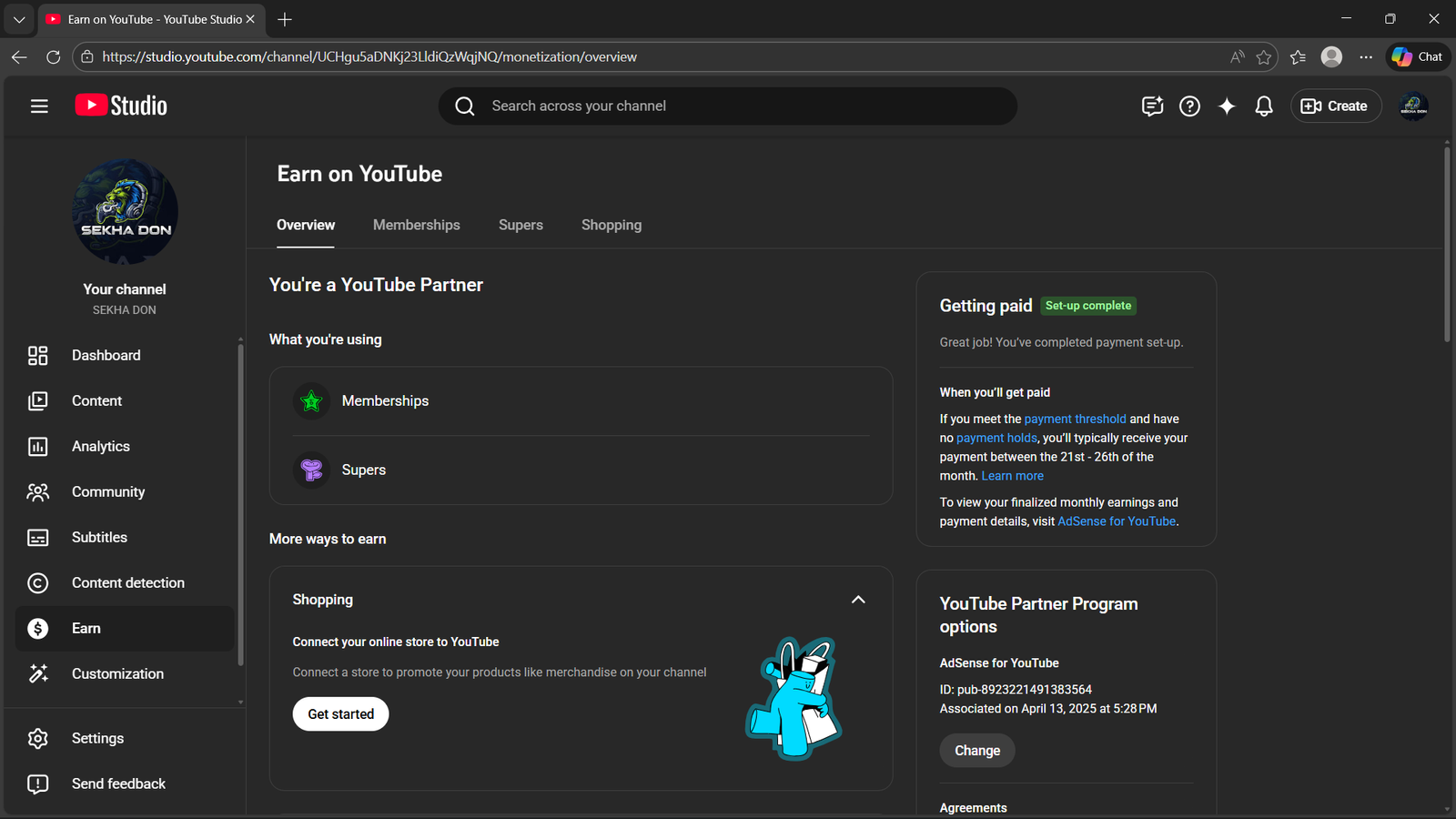Click the Get started button
Image resolution: width=1456 pixels, height=819 pixels.
[340, 714]
